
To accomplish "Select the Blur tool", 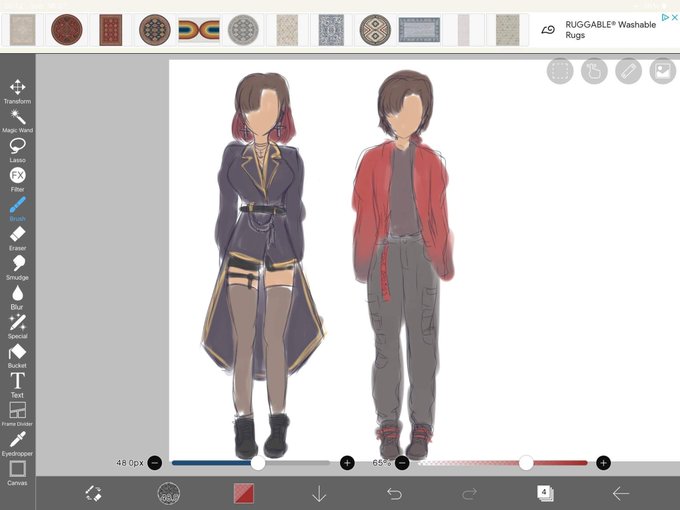I will [17, 297].
